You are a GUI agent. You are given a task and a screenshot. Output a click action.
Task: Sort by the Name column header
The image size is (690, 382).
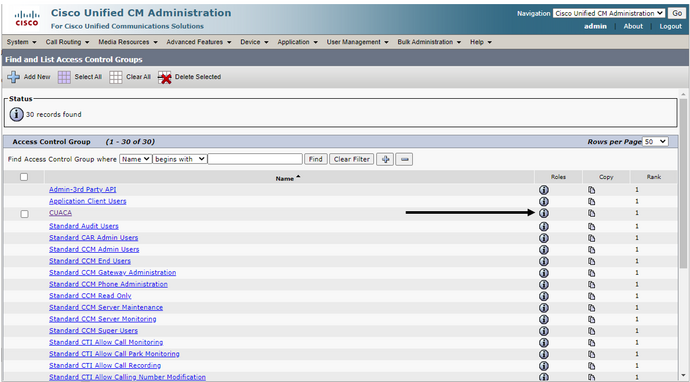click(x=287, y=178)
